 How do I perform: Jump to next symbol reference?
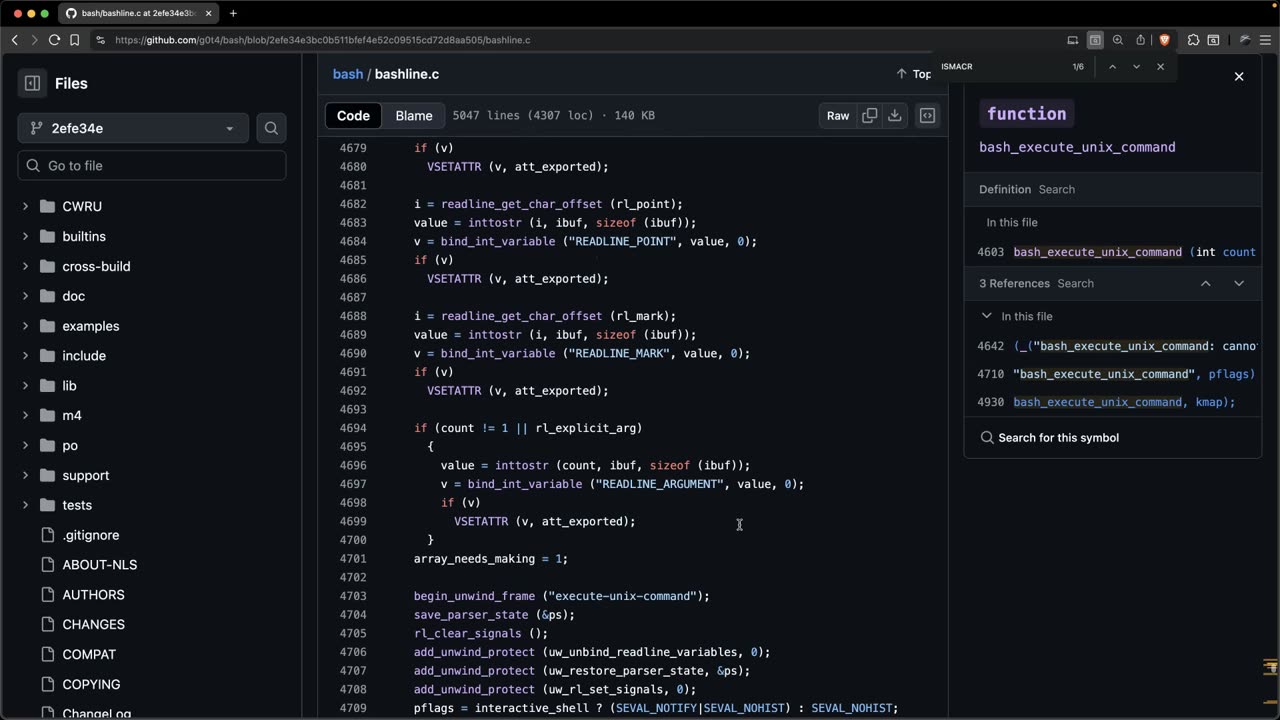[x=1239, y=284]
